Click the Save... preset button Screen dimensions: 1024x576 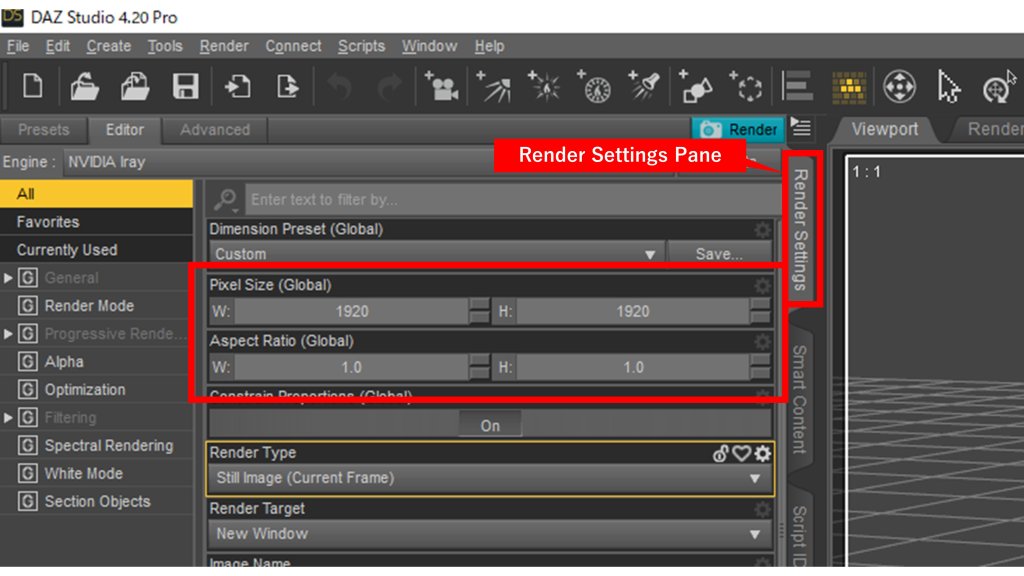[719, 254]
